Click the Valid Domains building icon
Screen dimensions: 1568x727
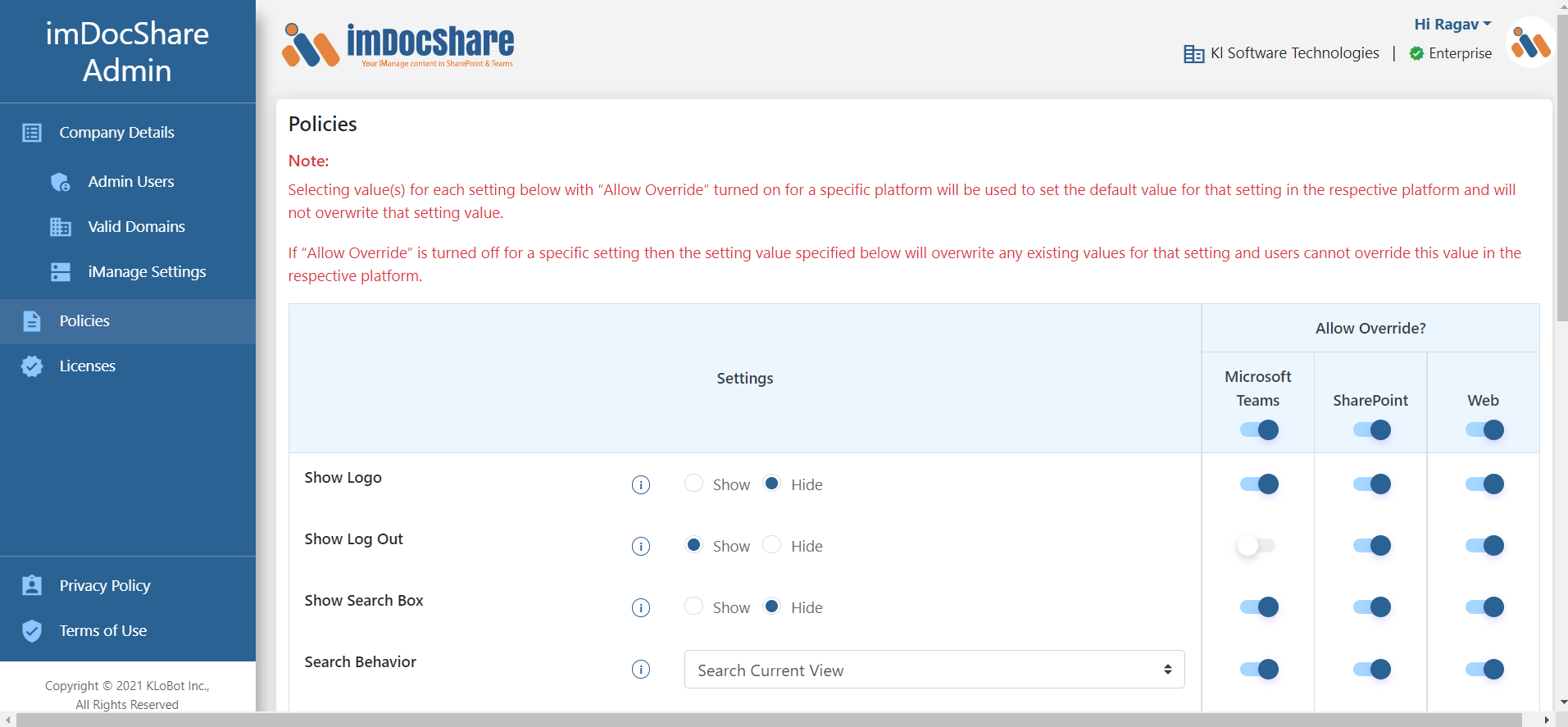61,227
